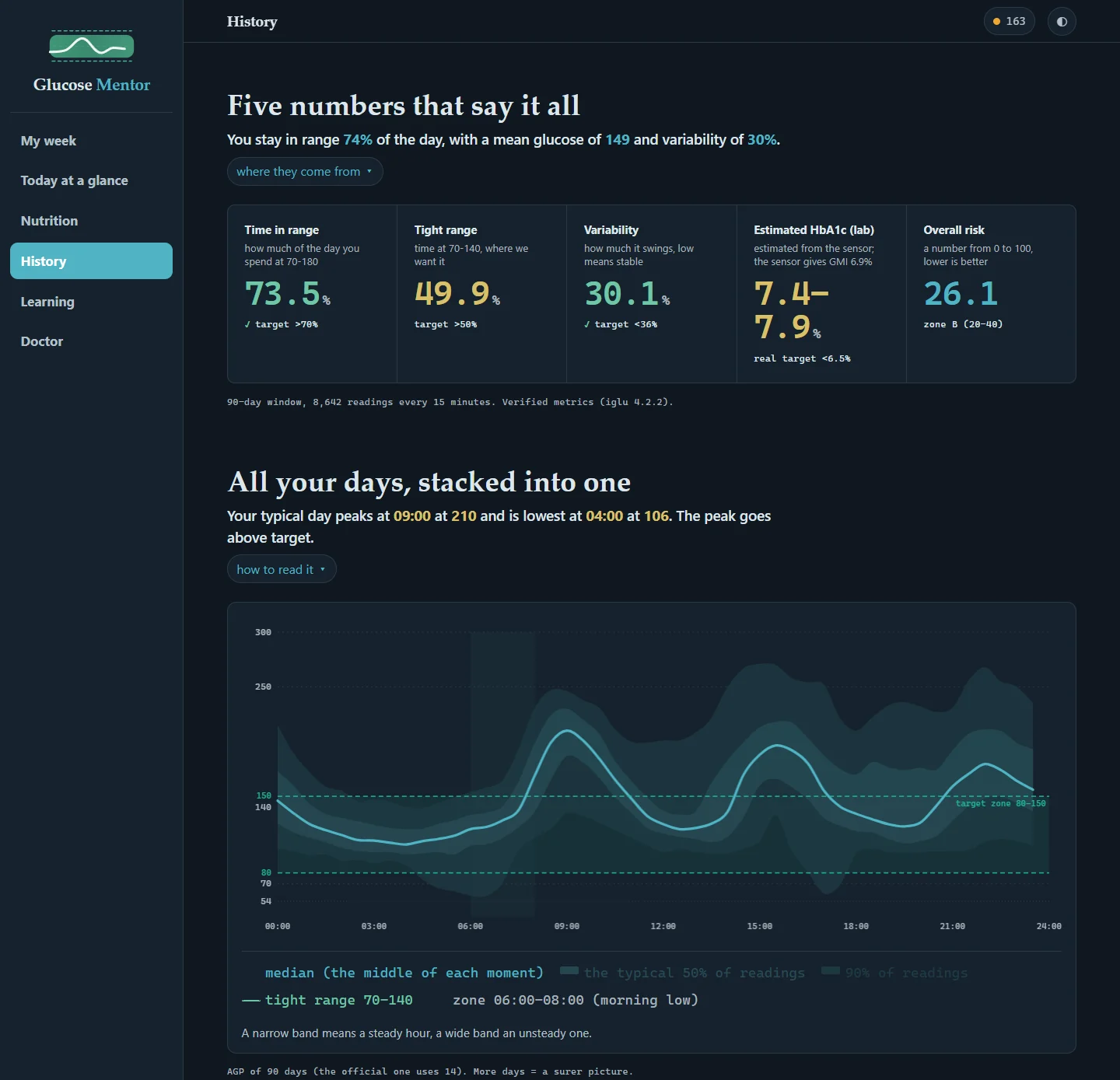Screen dimensions: 1120x1080
Task: Click the '250' y-axis label
Action: click(263, 687)
